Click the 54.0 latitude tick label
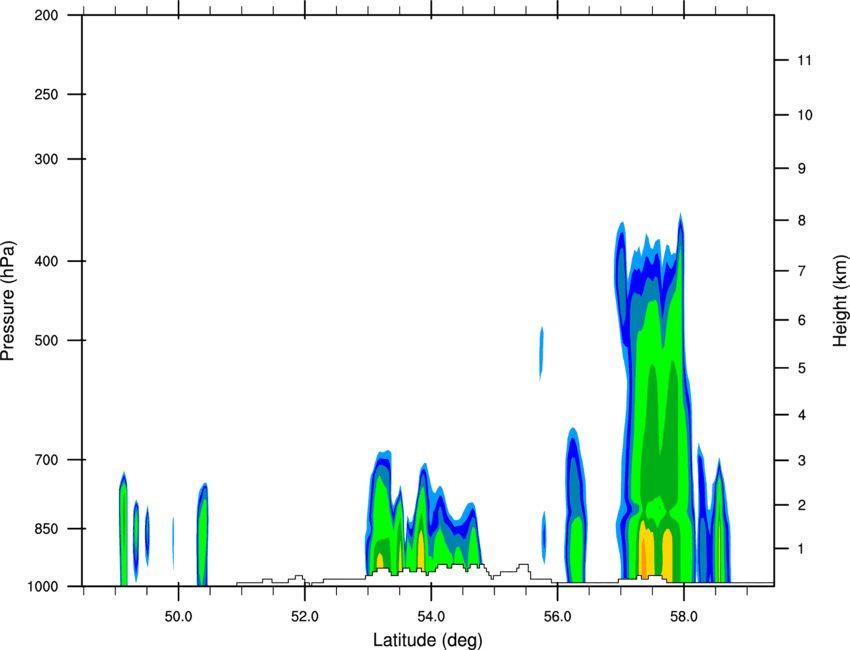Image resolution: width=850 pixels, height=650 pixels. [x=431, y=617]
